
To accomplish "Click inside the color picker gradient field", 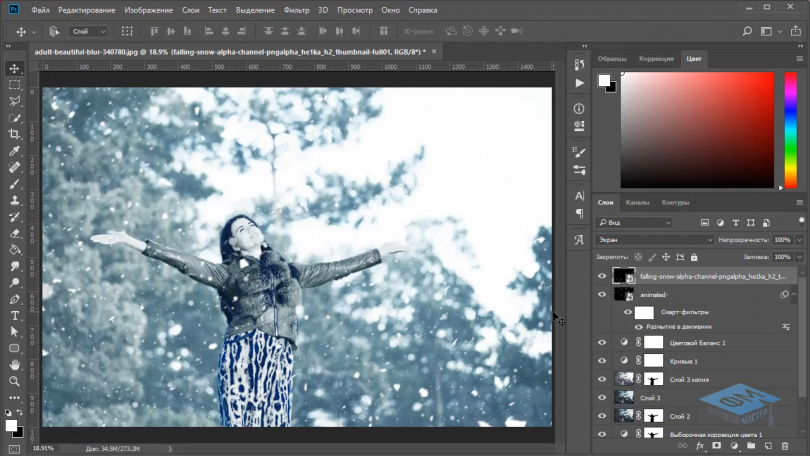I will [696, 130].
